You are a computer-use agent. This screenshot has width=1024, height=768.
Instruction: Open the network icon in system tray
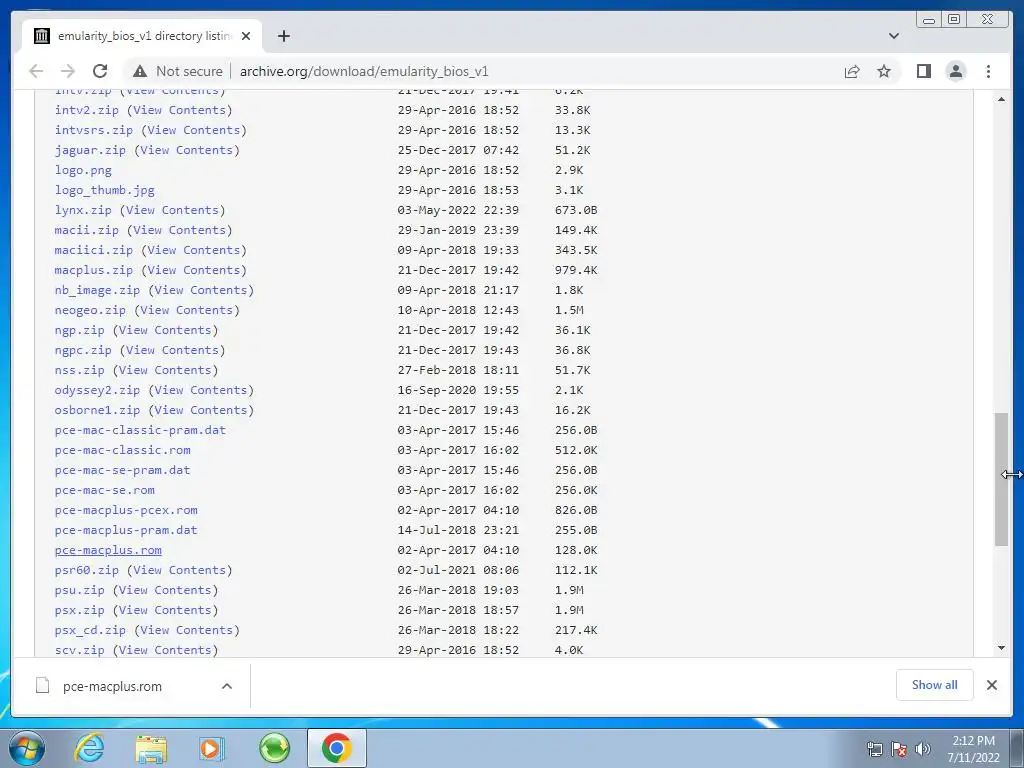tap(874, 749)
